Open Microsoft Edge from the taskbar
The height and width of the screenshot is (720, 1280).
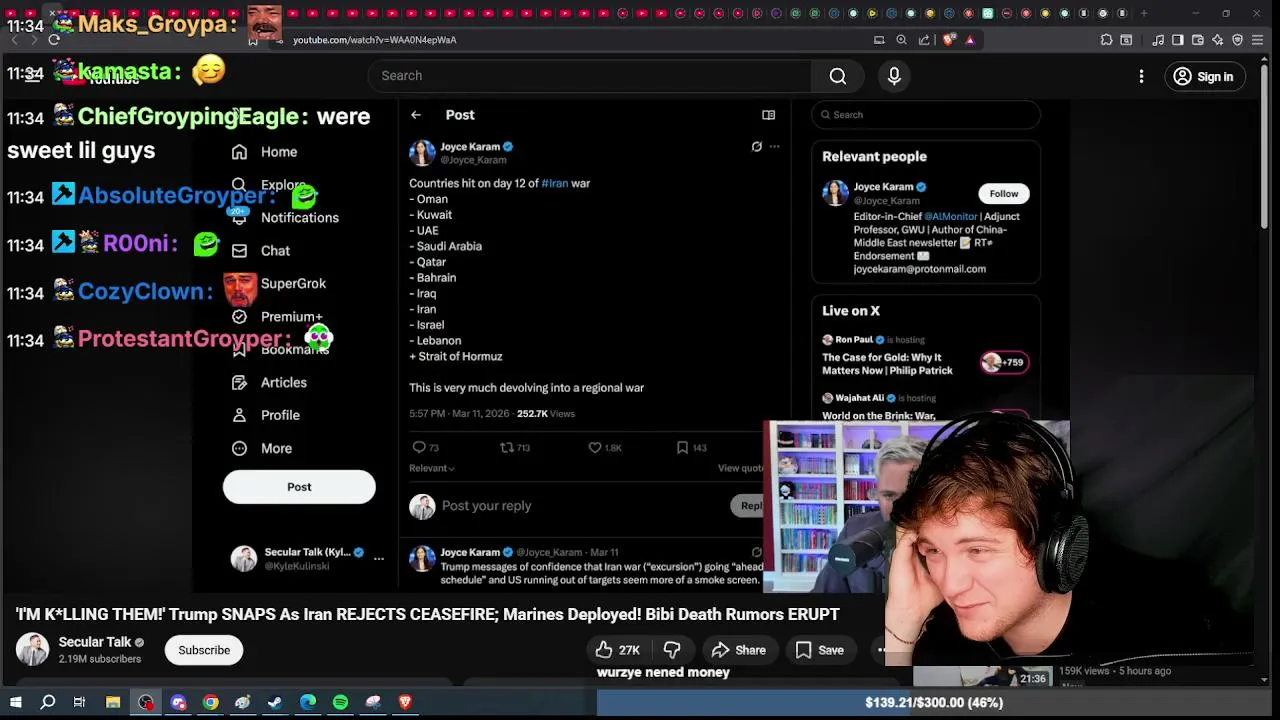(x=308, y=702)
